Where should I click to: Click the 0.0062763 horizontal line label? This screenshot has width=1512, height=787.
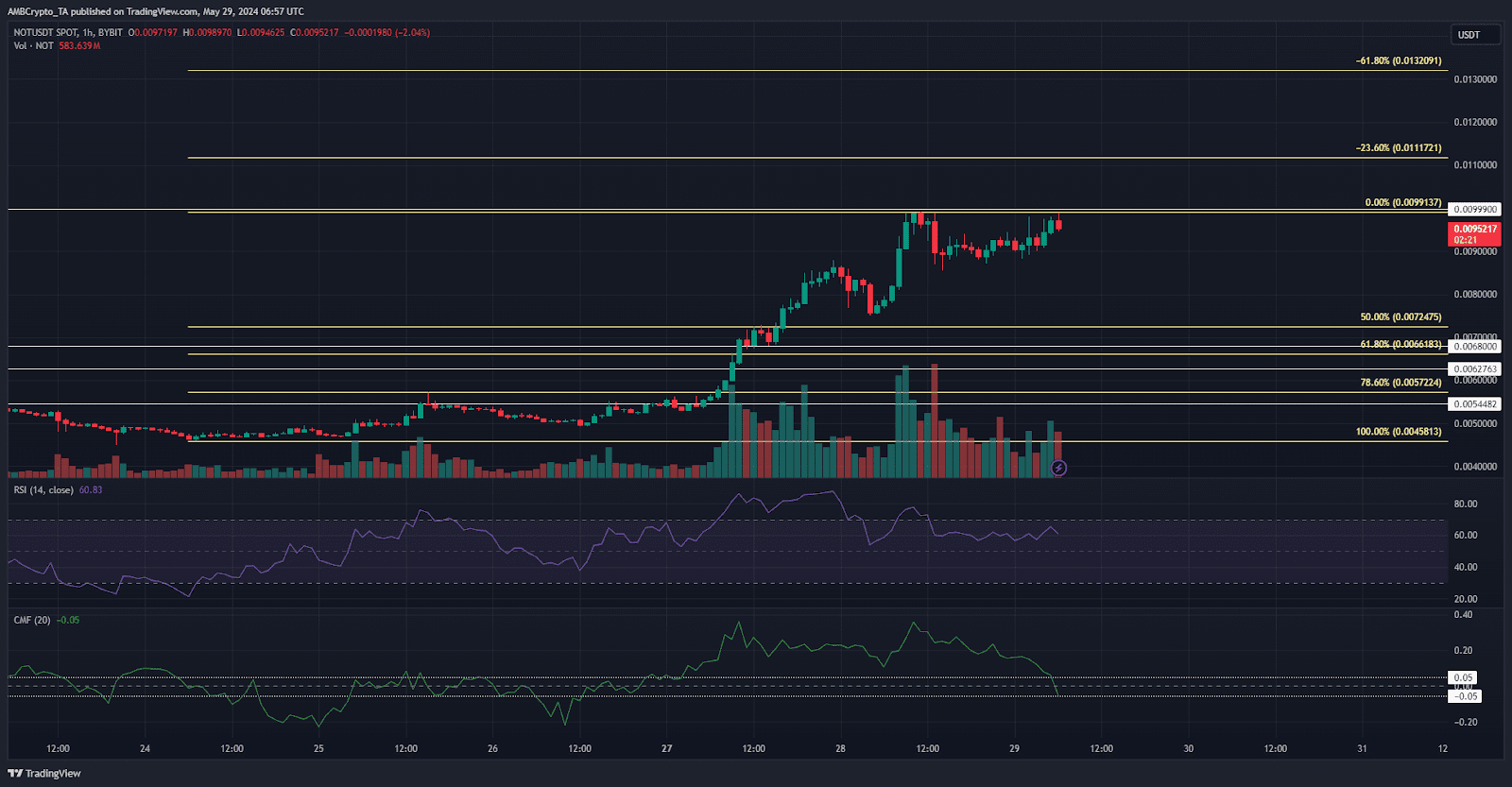coord(1474,368)
